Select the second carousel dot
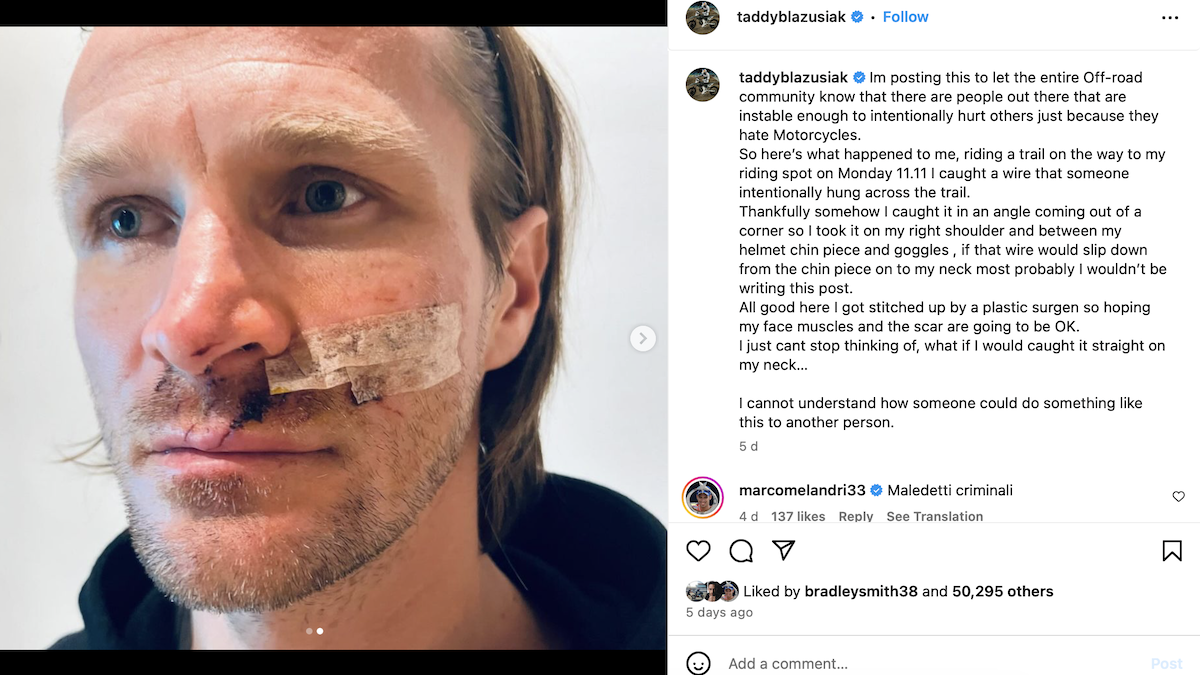 (320, 631)
